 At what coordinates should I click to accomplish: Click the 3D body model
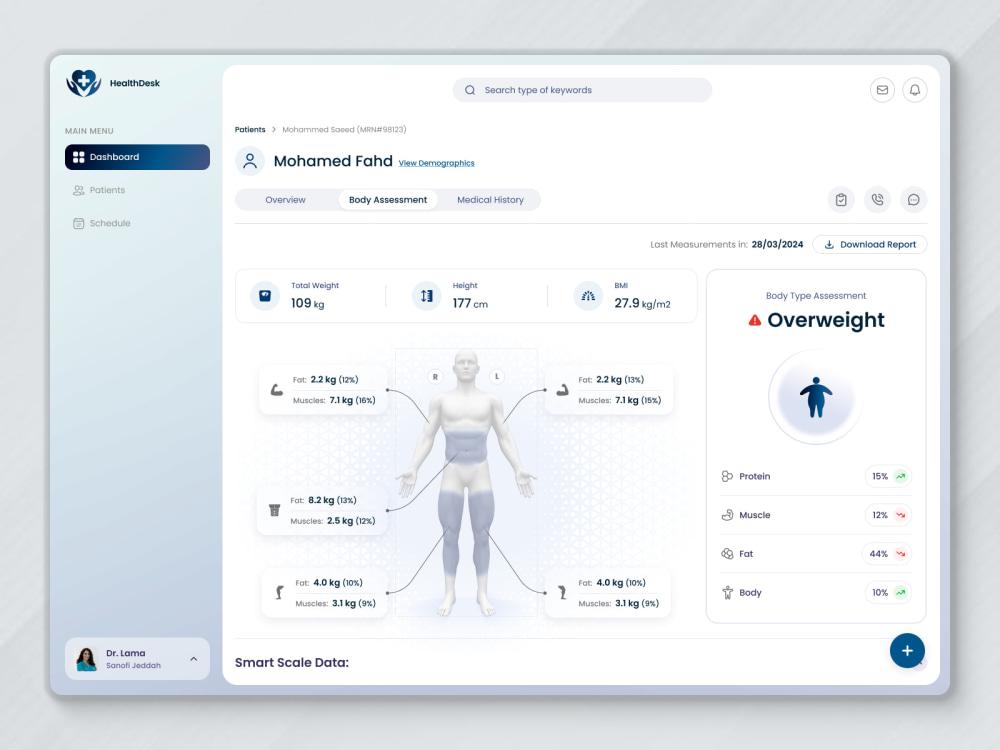pos(466,483)
